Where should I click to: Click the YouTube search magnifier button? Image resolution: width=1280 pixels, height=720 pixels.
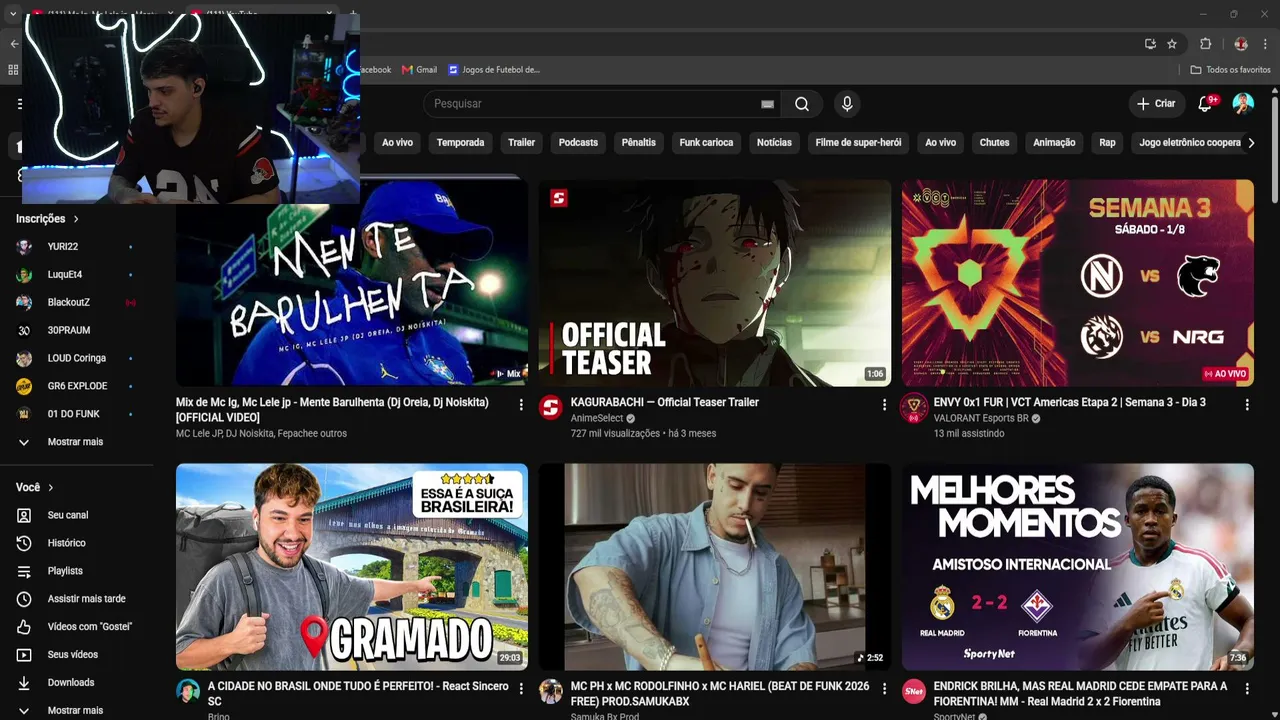[802, 104]
